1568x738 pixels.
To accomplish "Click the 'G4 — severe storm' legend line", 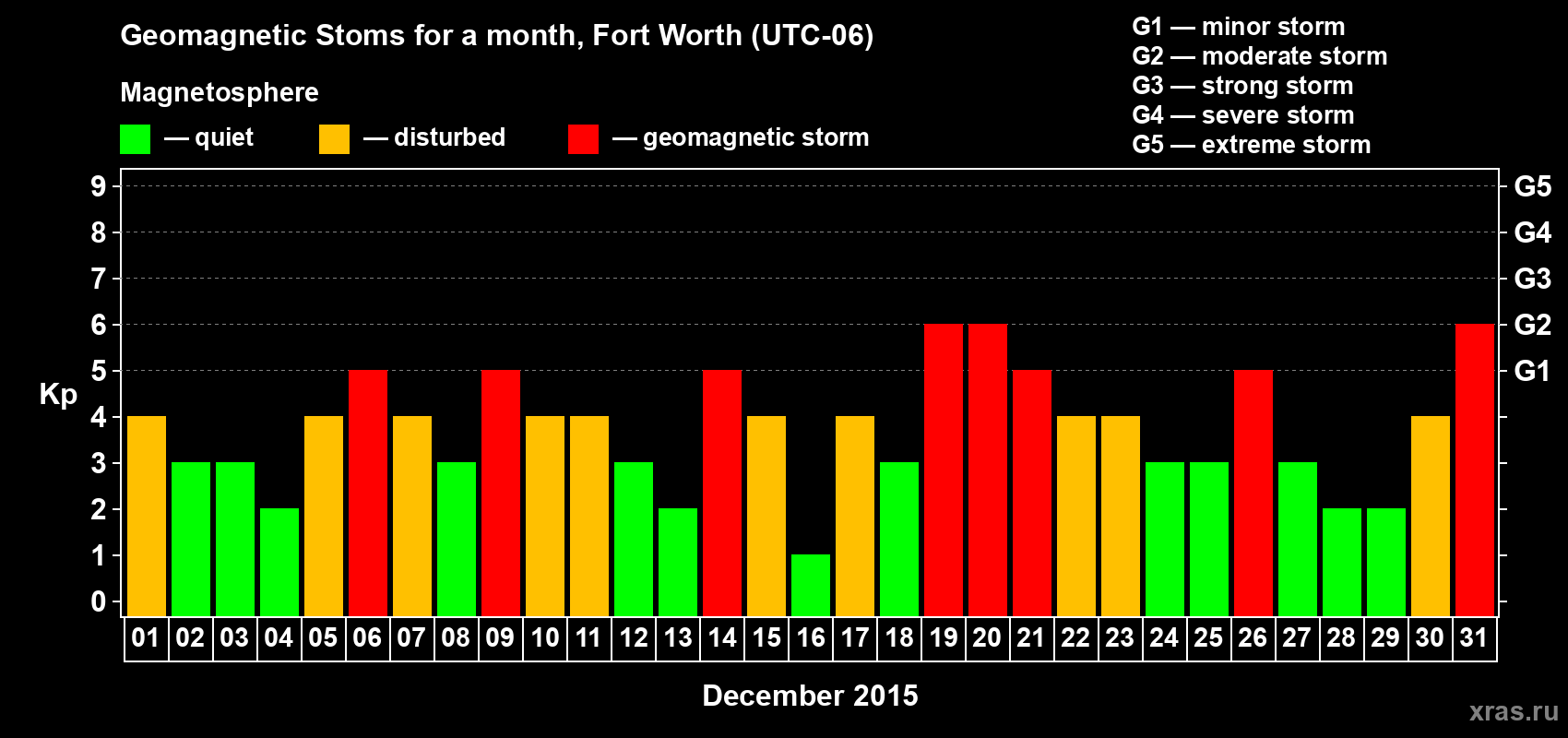I will click(1242, 115).
